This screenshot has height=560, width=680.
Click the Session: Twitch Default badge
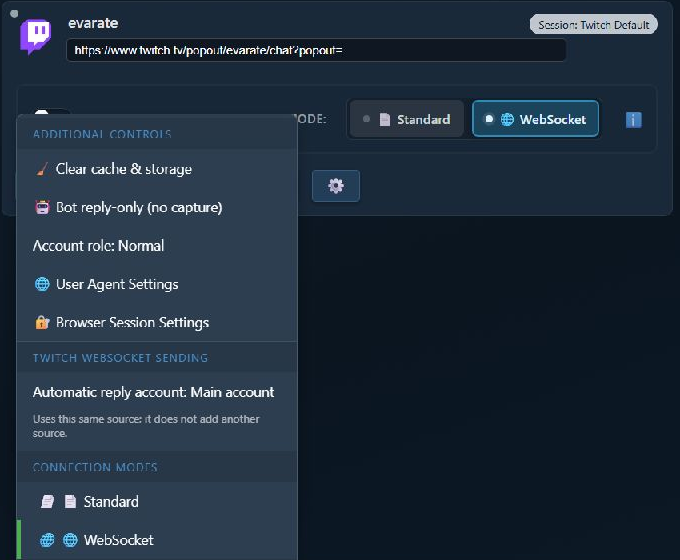point(594,25)
